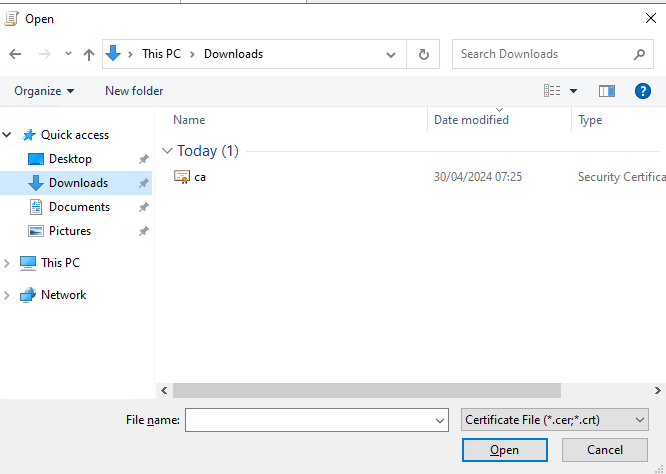Expand This PC tree node
The width and height of the screenshot is (666, 474).
(x=6, y=263)
